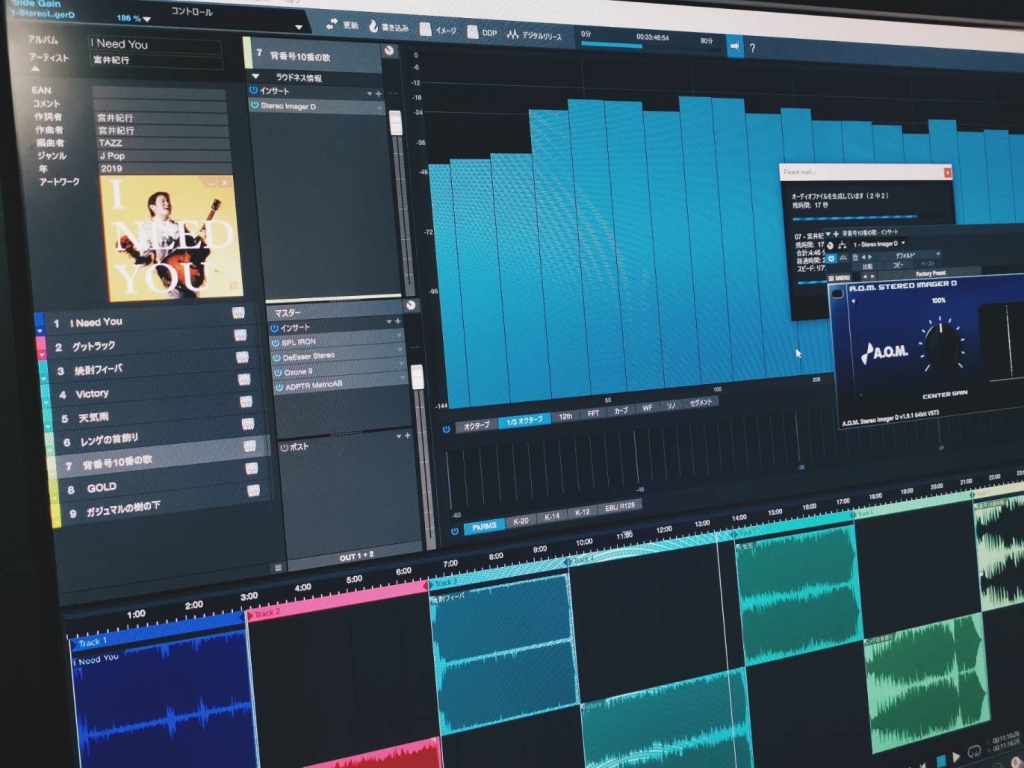Switch analyzer to オクターブ mode
The width and height of the screenshot is (1024, 768).
click(x=476, y=426)
